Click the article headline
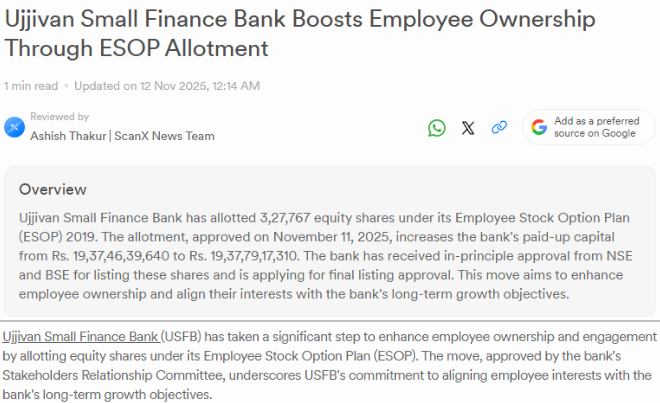 [297, 32]
